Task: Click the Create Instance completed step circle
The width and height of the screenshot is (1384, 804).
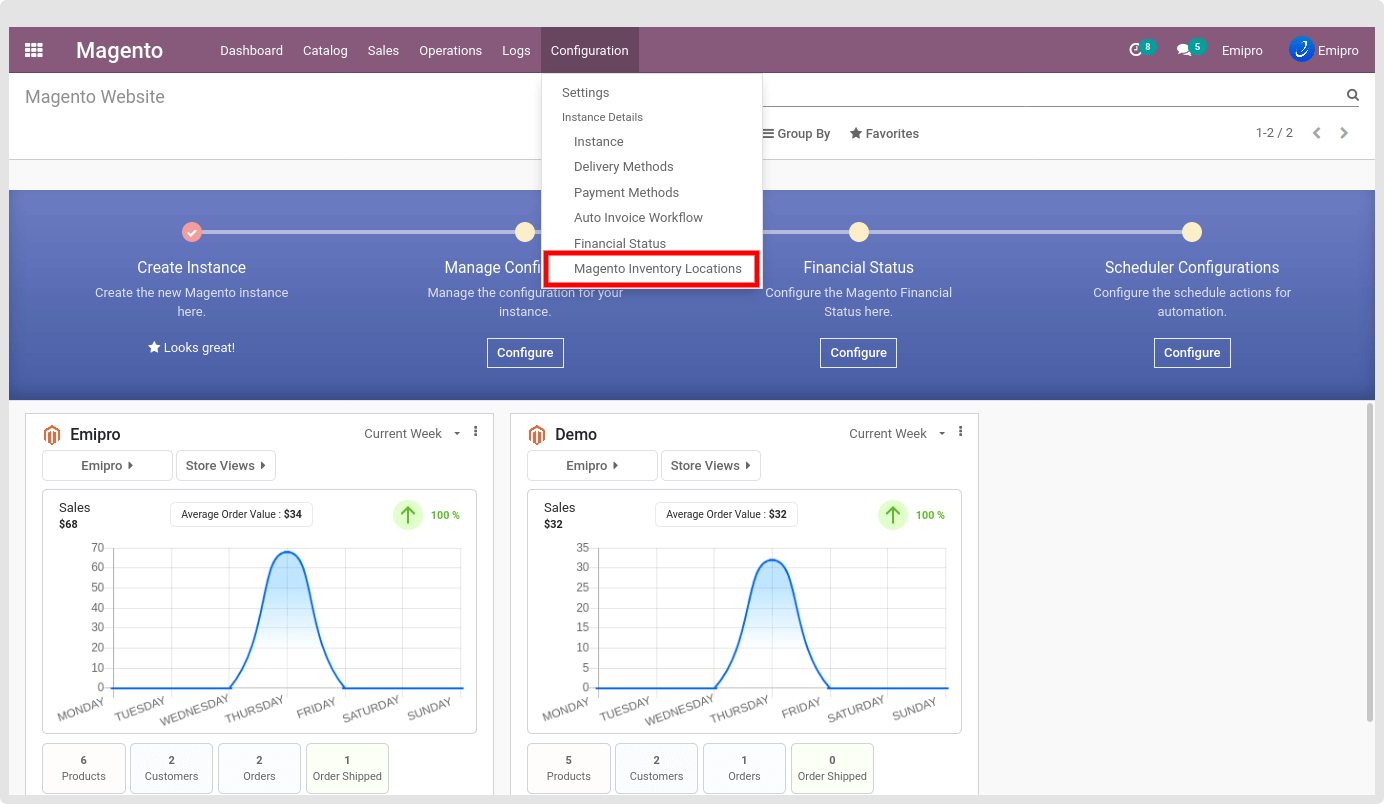Action: pos(192,232)
